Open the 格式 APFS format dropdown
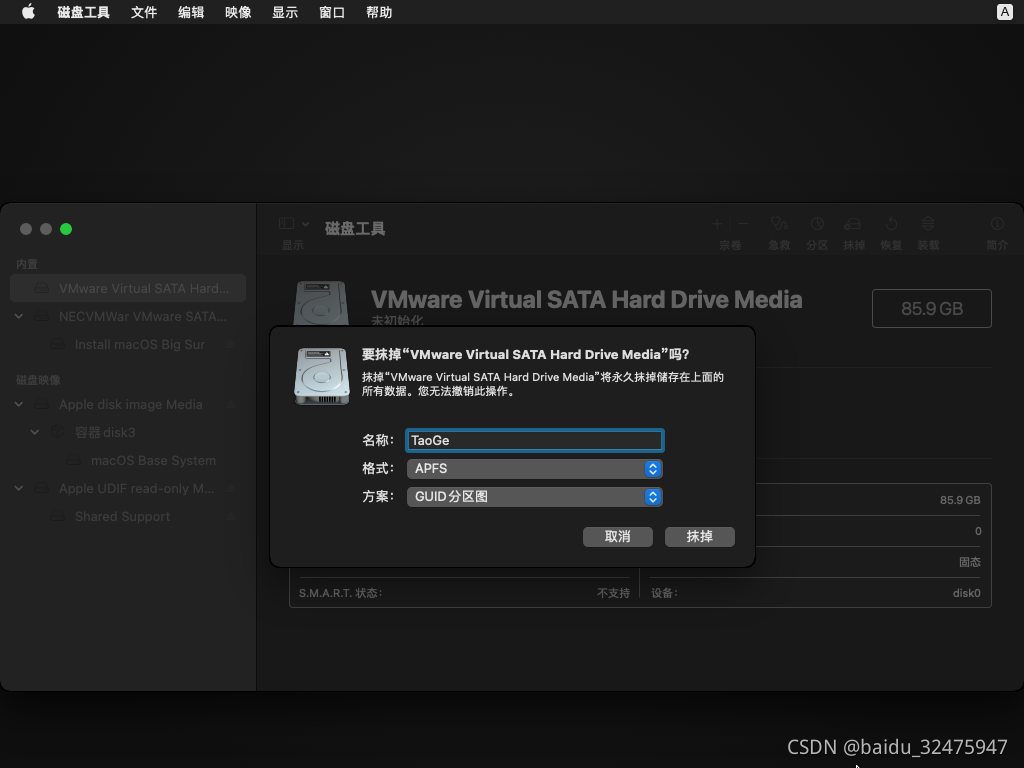Viewport: 1024px width, 768px height. 534,469
